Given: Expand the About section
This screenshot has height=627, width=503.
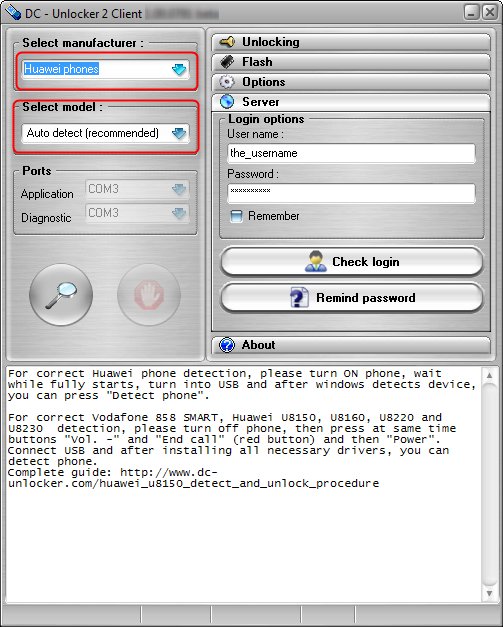Looking at the screenshot, I should click(x=351, y=345).
